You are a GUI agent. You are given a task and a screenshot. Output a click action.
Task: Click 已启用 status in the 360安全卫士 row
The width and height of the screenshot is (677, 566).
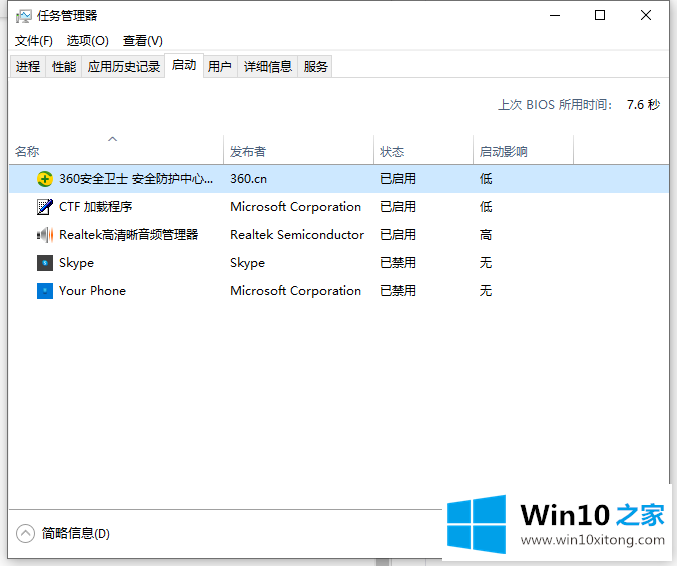click(x=398, y=179)
